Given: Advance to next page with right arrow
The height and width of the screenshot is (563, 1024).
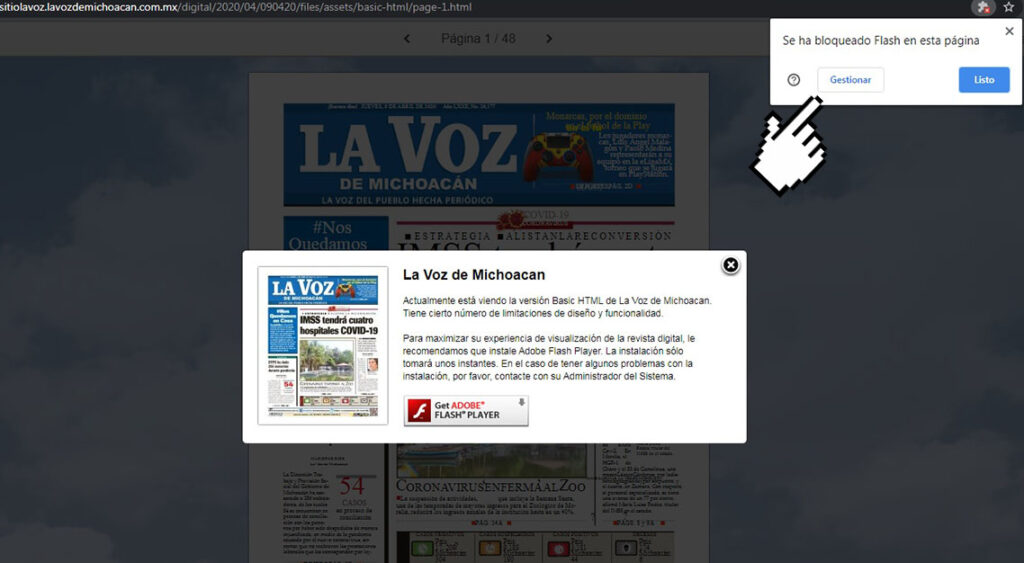Looking at the screenshot, I should [x=549, y=39].
